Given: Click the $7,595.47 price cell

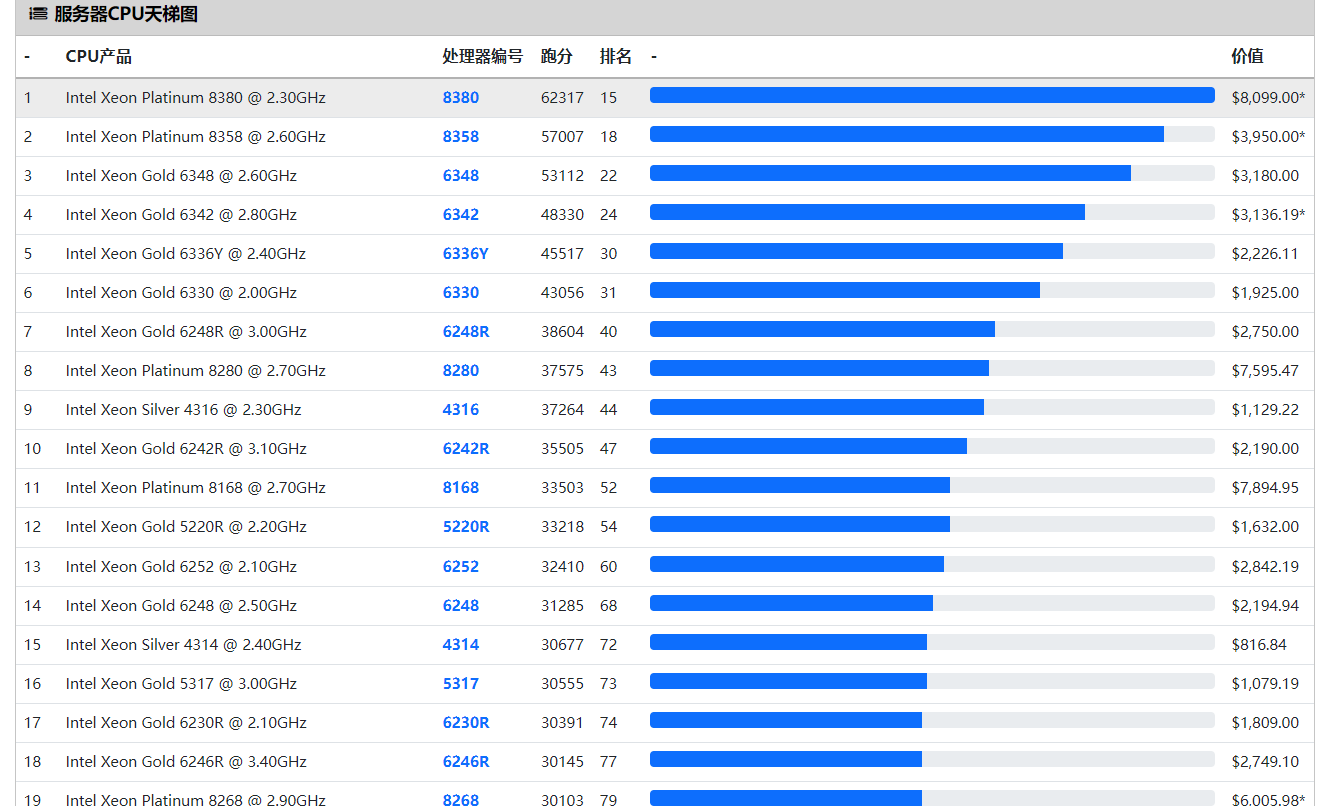Looking at the screenshot, I should pyautogui.click(x=1265, y=371).
